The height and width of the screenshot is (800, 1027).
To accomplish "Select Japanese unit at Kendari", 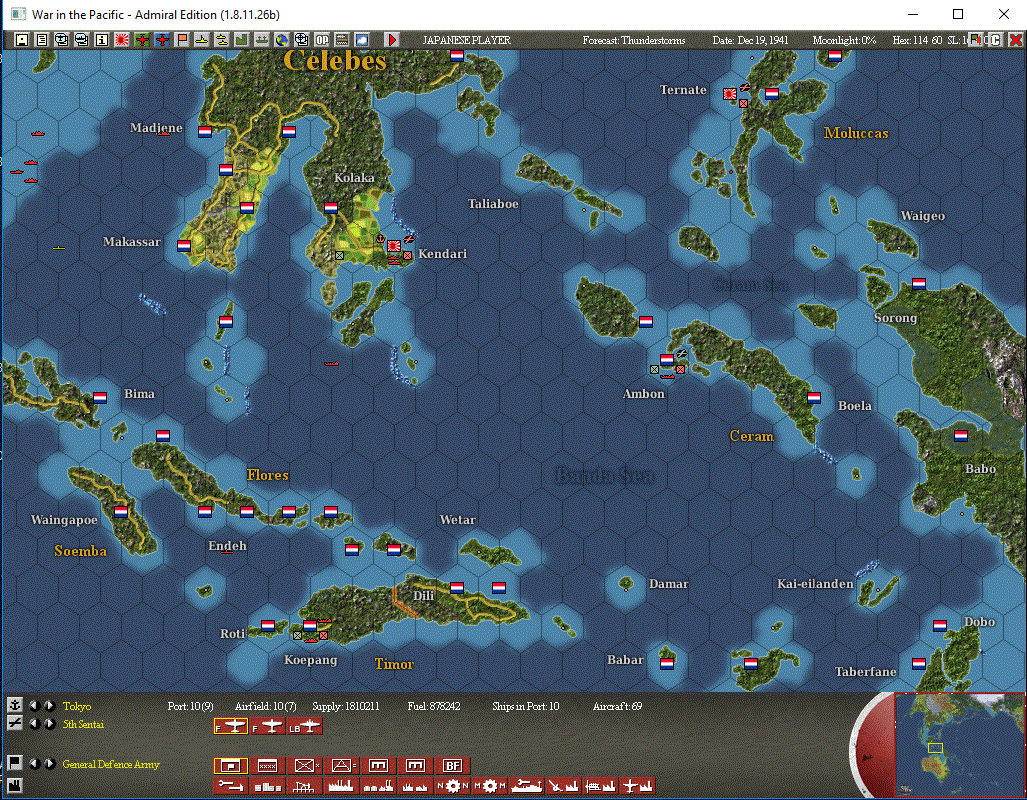I will [394, 246].
